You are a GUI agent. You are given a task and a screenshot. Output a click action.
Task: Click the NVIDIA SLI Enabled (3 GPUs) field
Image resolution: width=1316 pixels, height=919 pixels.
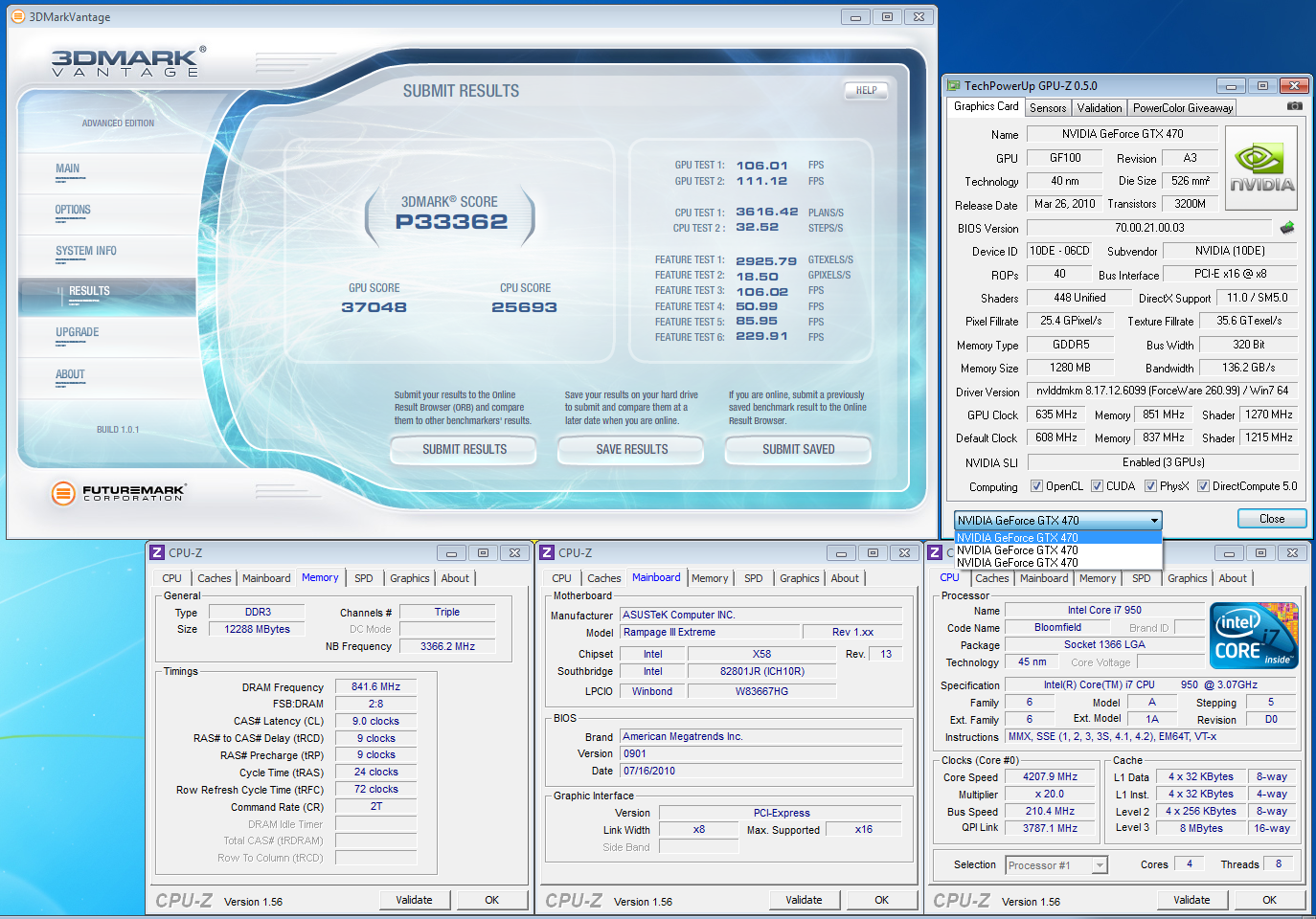[1163, 462]
